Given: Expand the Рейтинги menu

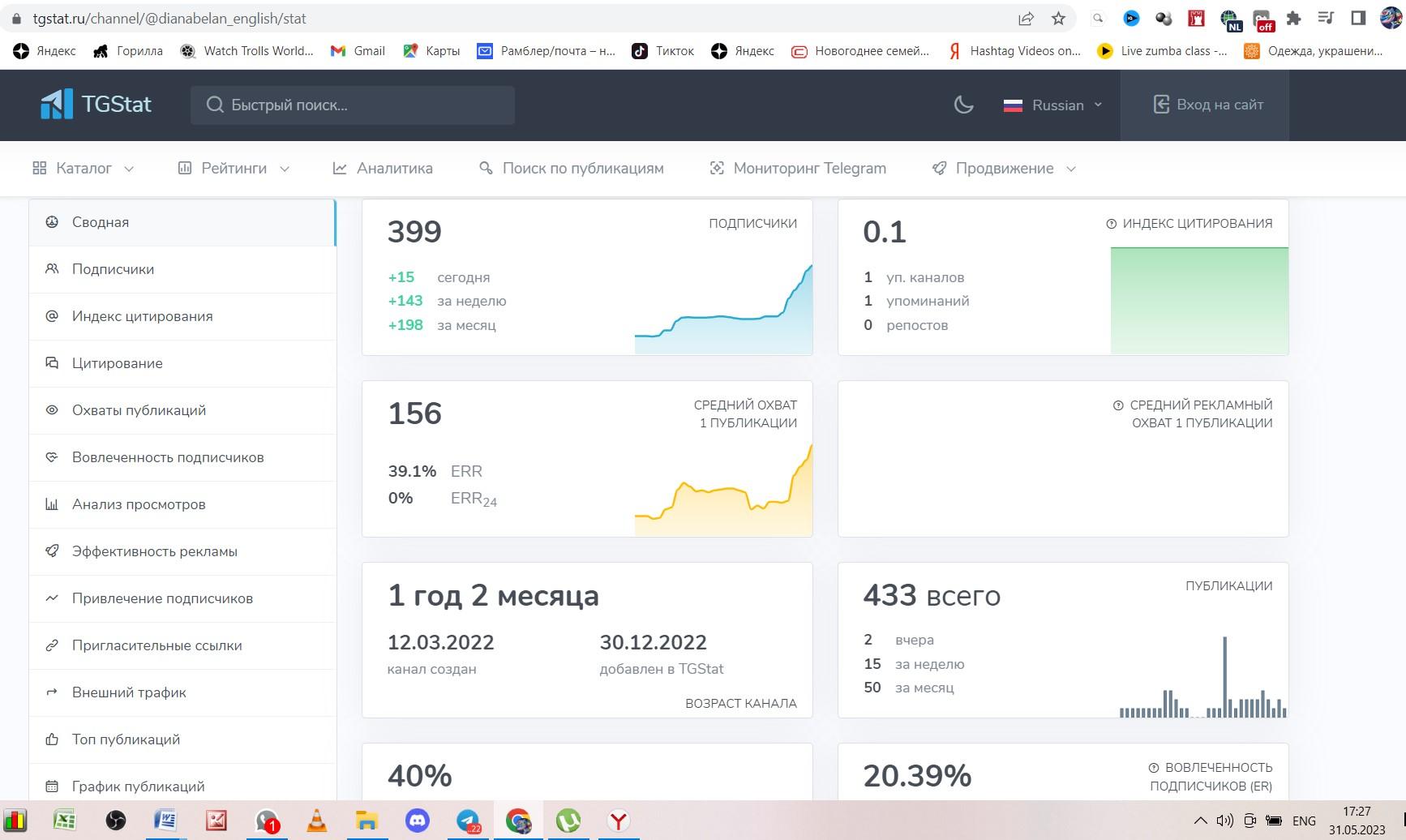Looking at the screenshot, I should click(x=234, y=168).
